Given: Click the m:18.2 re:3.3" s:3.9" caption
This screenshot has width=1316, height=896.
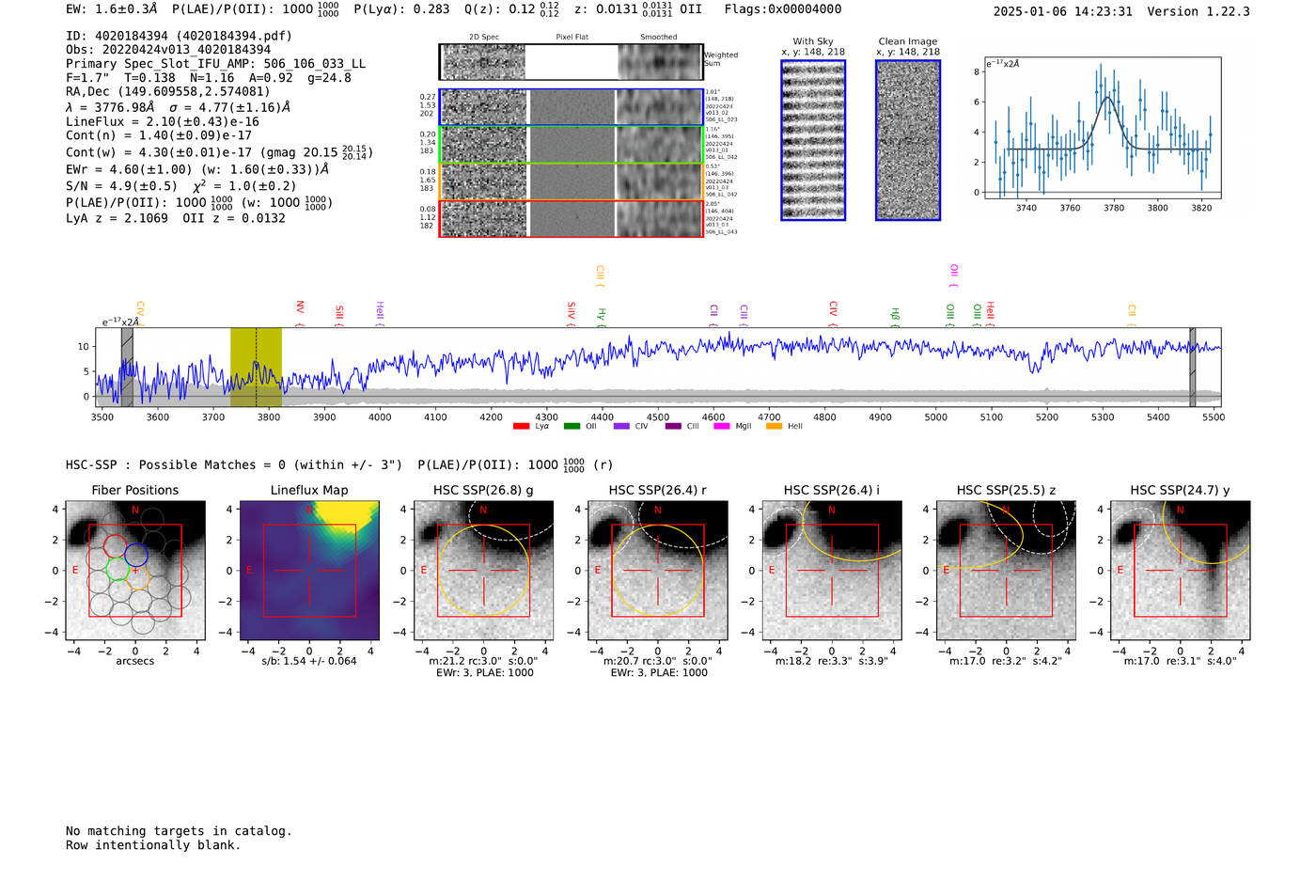Looking at the screenshot, I should (x=832, y=661).
